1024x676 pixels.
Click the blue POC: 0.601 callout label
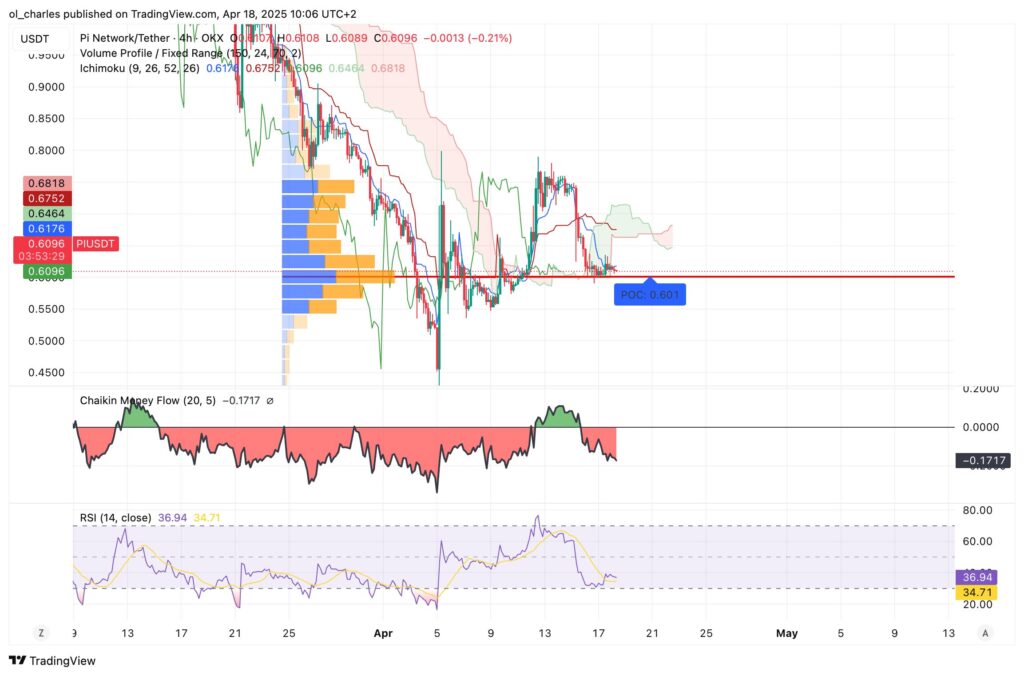coord(648,293)
